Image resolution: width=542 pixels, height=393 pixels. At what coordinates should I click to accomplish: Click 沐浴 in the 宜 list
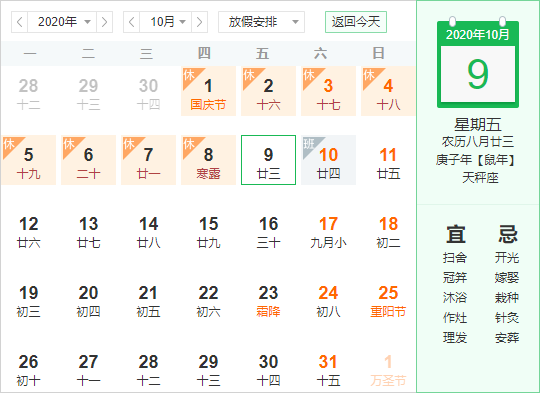455,298
